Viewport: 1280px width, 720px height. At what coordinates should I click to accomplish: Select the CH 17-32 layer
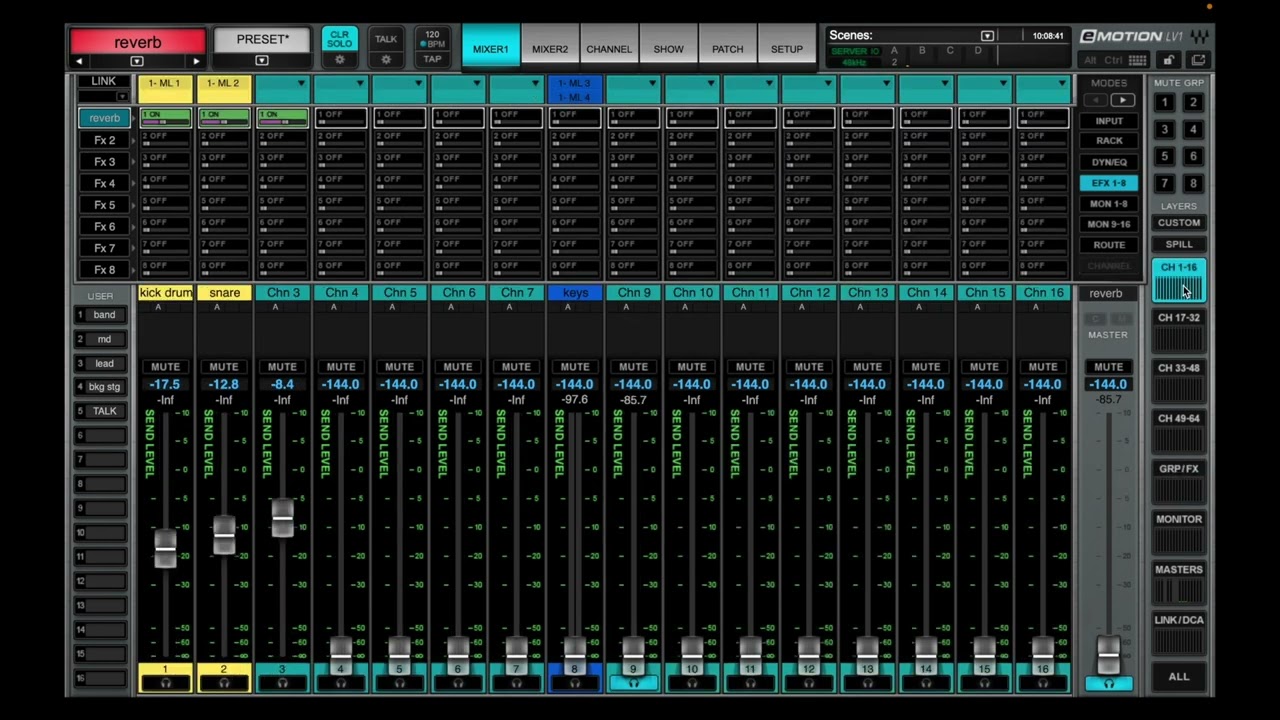(x=1179, y=331)
